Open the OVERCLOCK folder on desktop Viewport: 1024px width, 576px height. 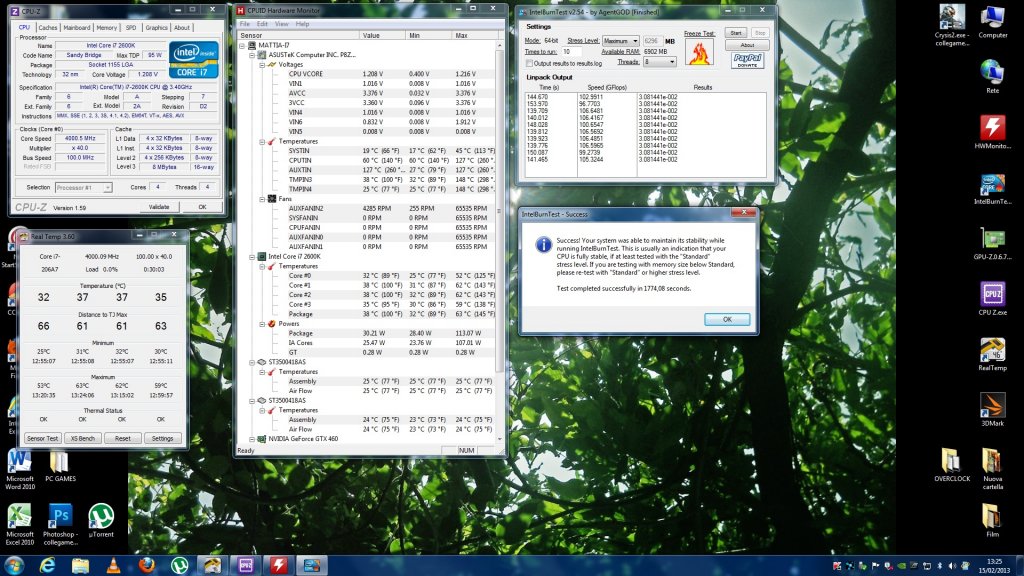[x=952, y=465]
